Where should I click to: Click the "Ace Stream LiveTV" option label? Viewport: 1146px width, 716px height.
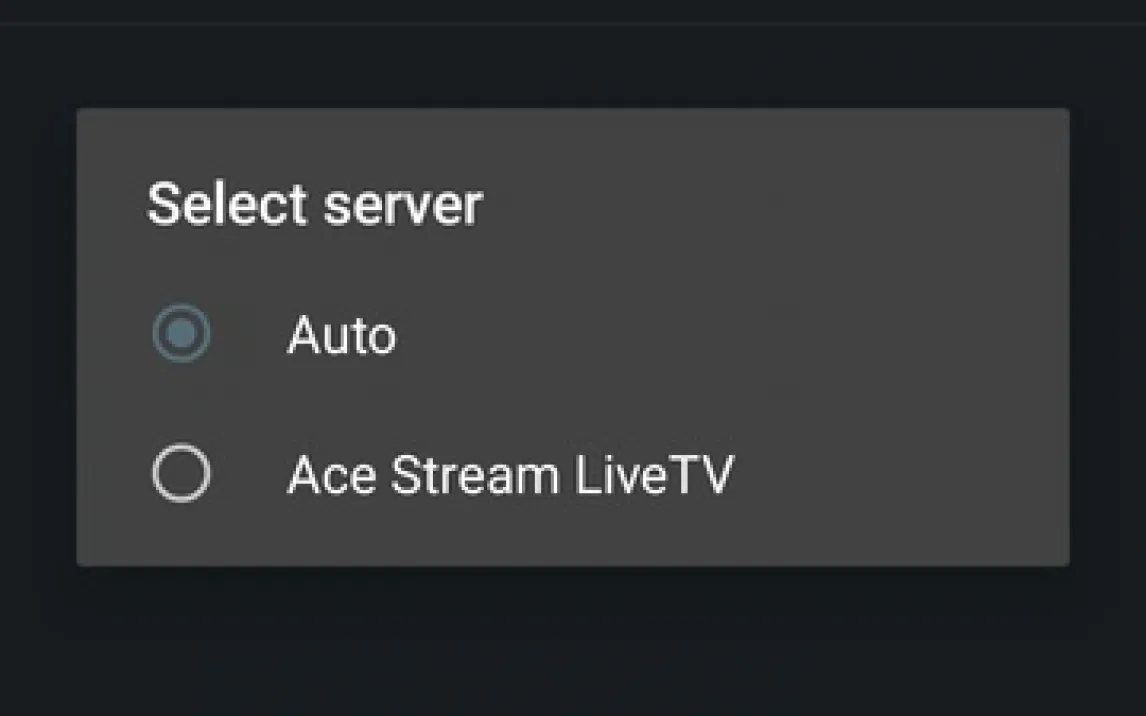tap(510, 475)
